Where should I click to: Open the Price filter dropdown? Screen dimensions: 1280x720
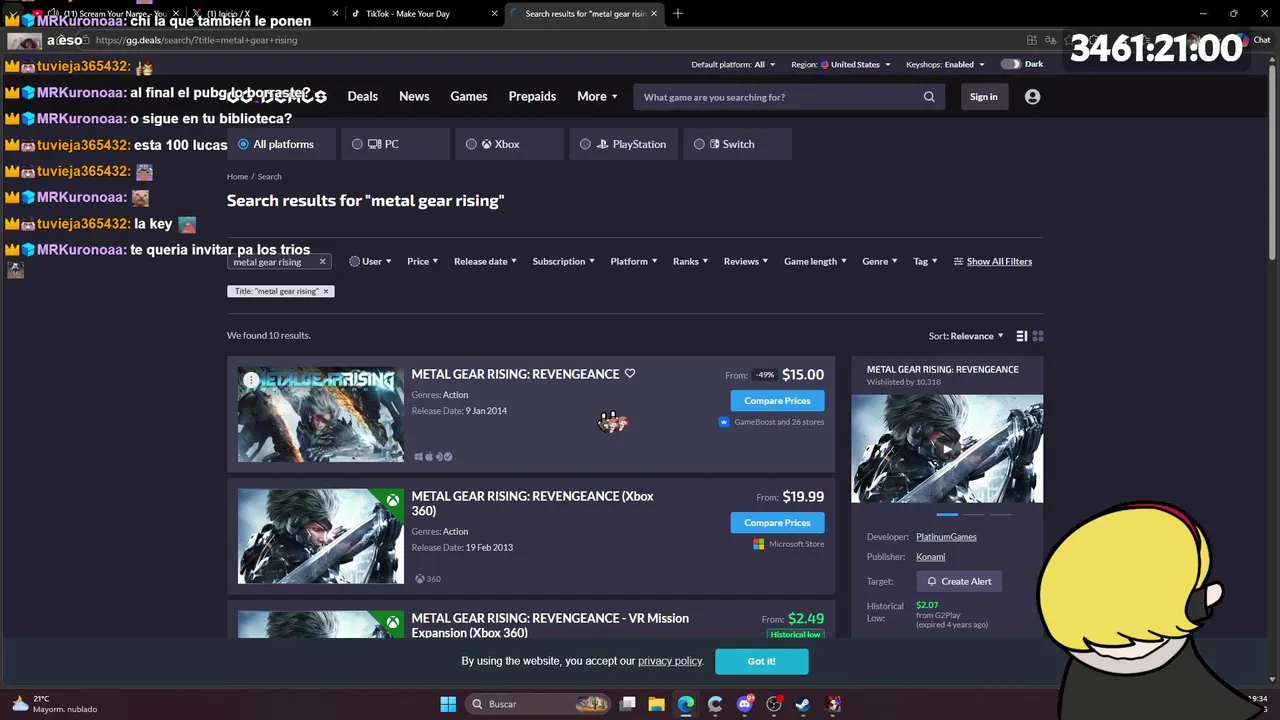coord(422,262)
